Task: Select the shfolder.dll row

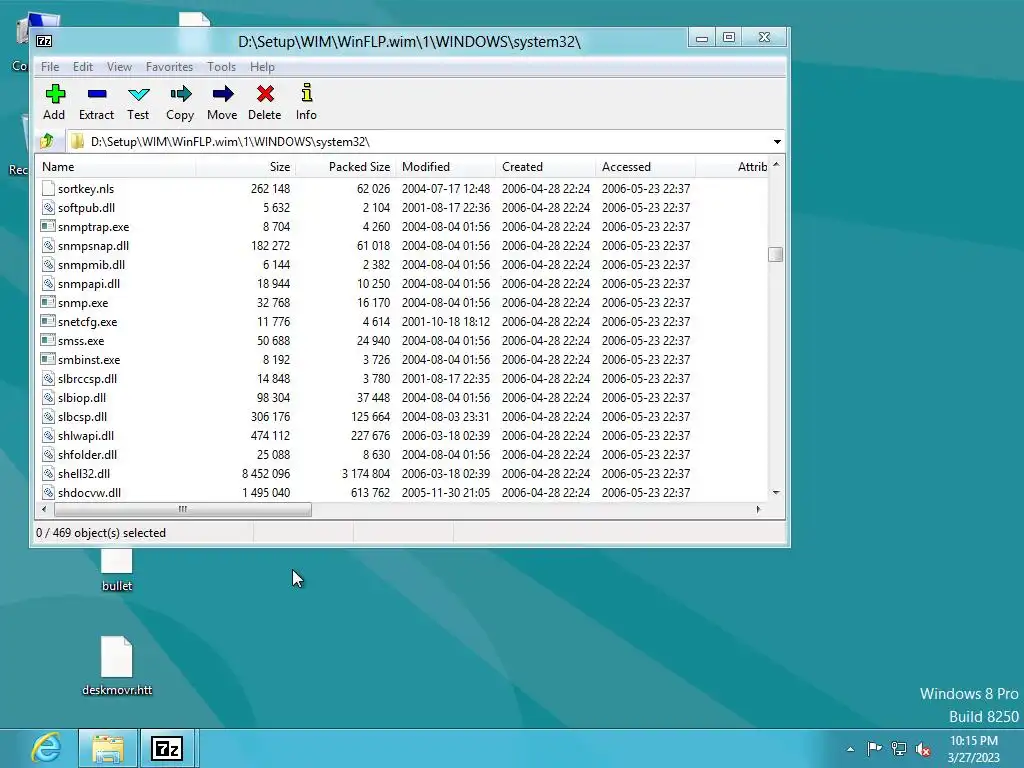Action: 402,454
